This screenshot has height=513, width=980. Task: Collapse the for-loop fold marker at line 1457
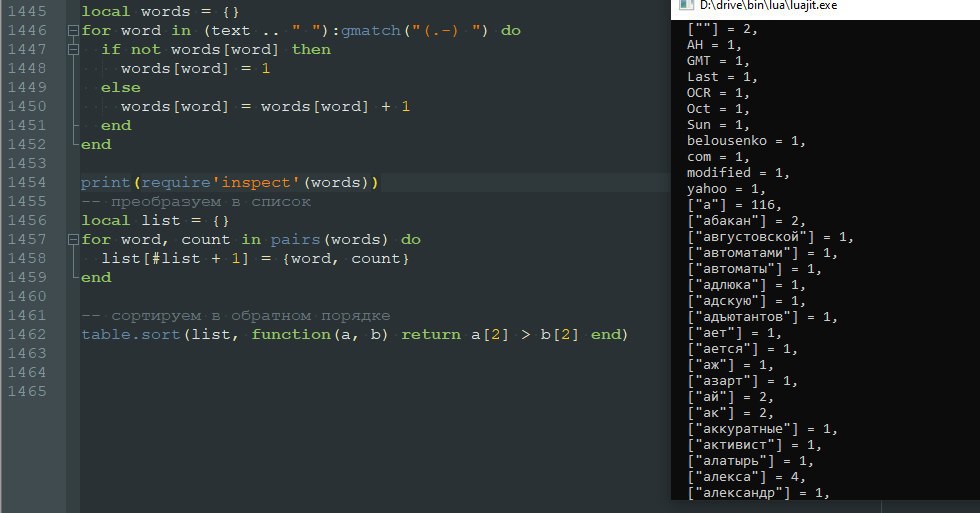click(x=73, y=239)
